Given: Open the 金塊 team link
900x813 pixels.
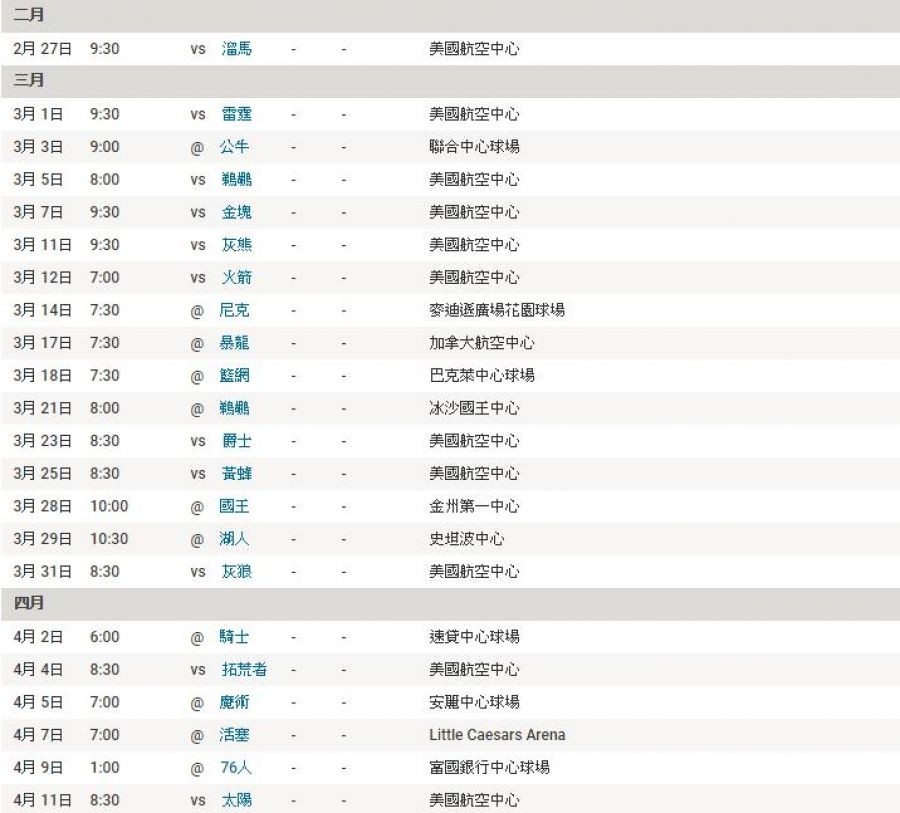Looking at the screenshot, I should pos(236,212).
